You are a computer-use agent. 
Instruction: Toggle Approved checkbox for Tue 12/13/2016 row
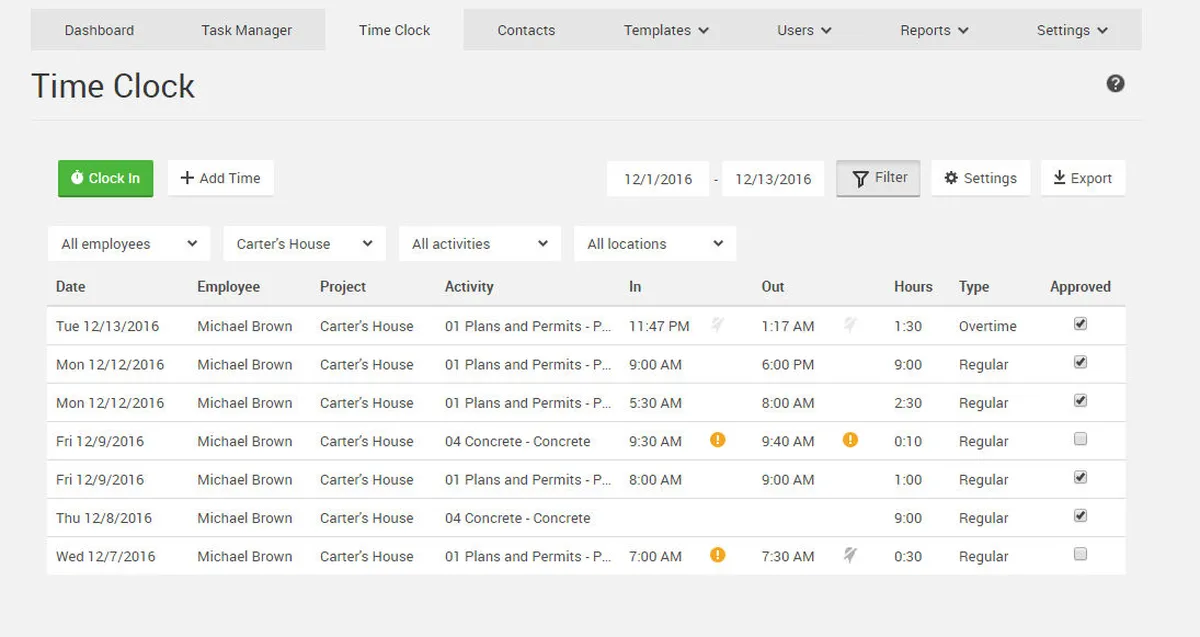click(1080, 324)
